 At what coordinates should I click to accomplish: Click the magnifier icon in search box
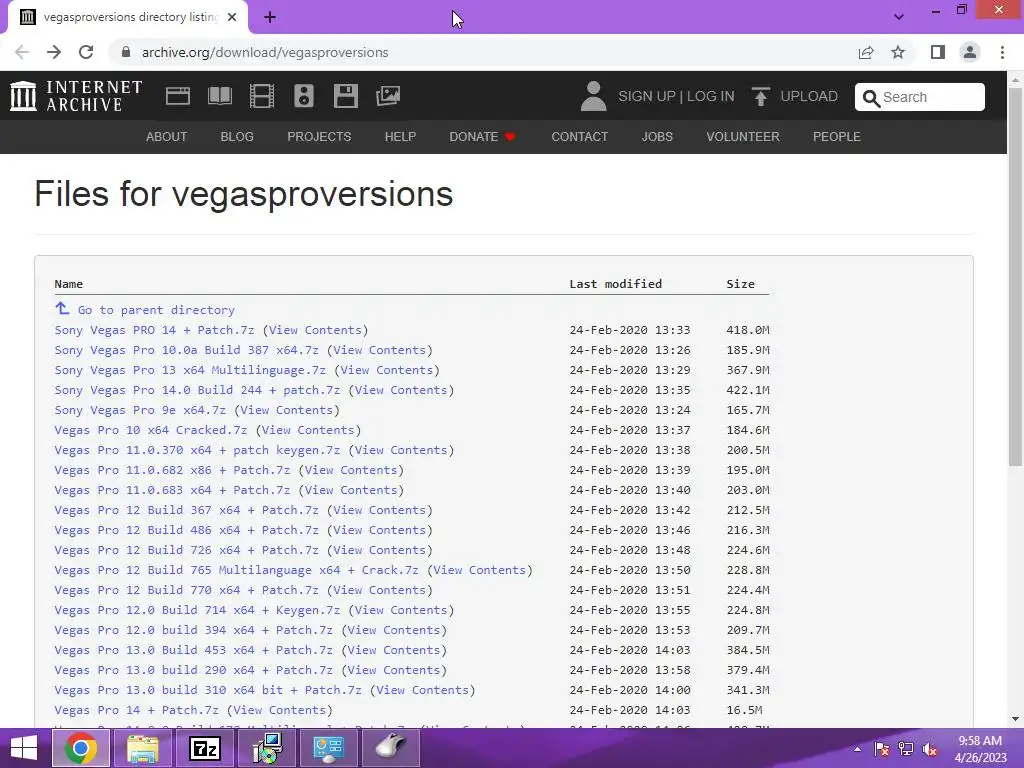[871, 98]
